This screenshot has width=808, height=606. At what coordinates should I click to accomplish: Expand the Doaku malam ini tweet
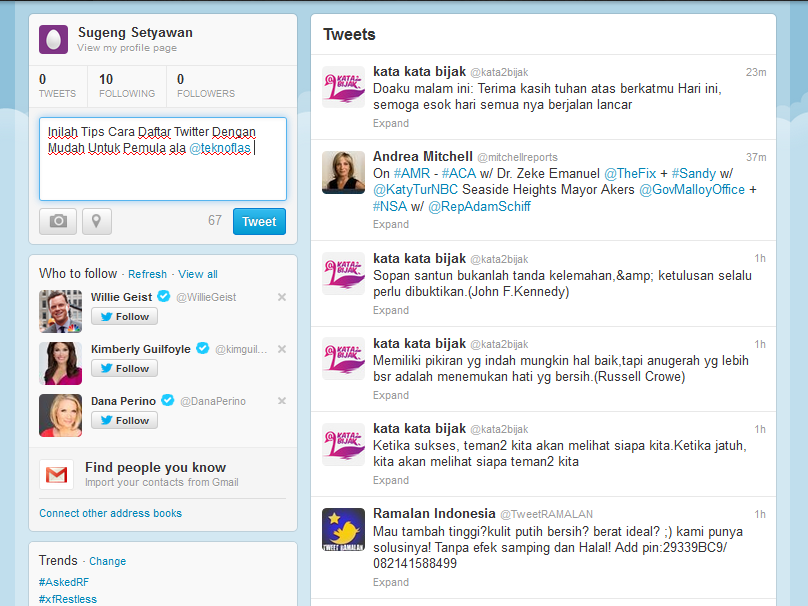(391, 123)
